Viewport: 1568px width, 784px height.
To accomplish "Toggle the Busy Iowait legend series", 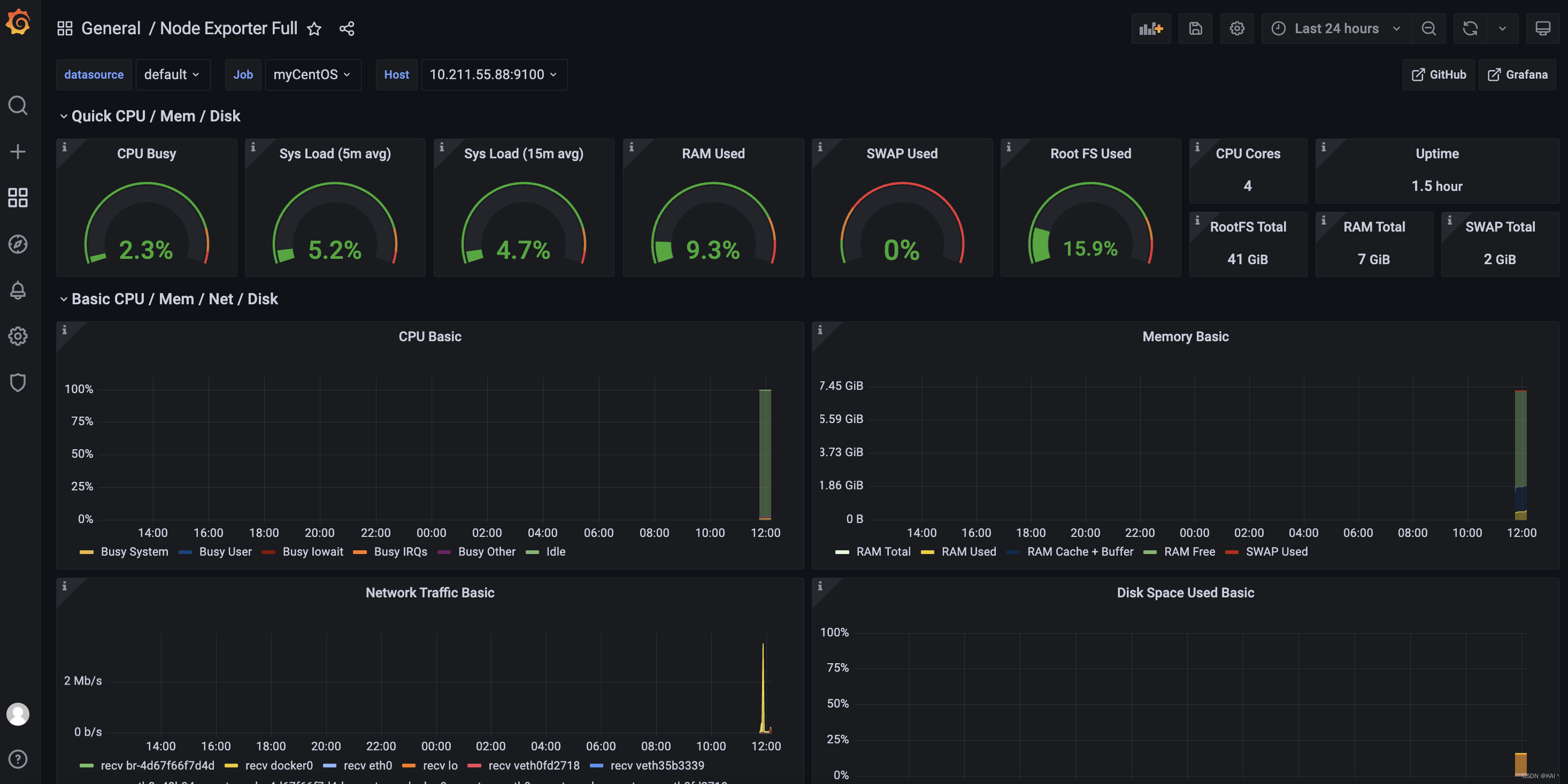I will point(312,552).
